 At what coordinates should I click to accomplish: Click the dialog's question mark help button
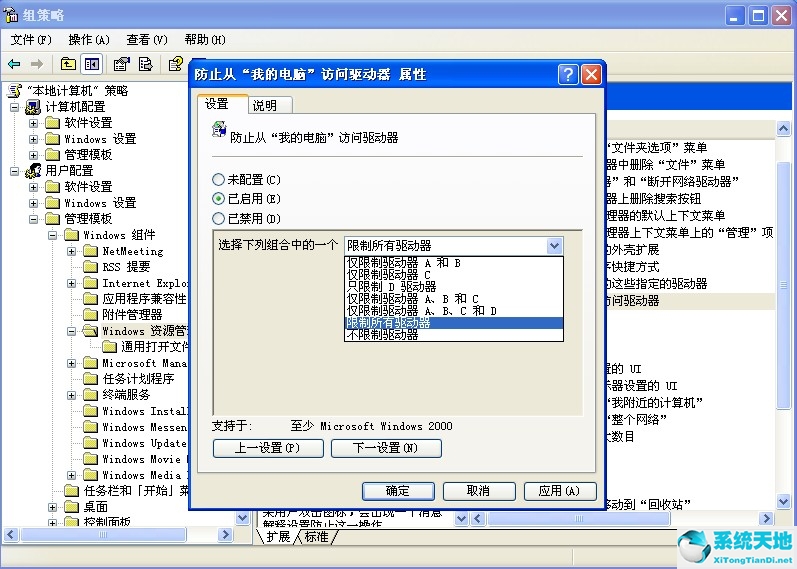pos(568,74)
